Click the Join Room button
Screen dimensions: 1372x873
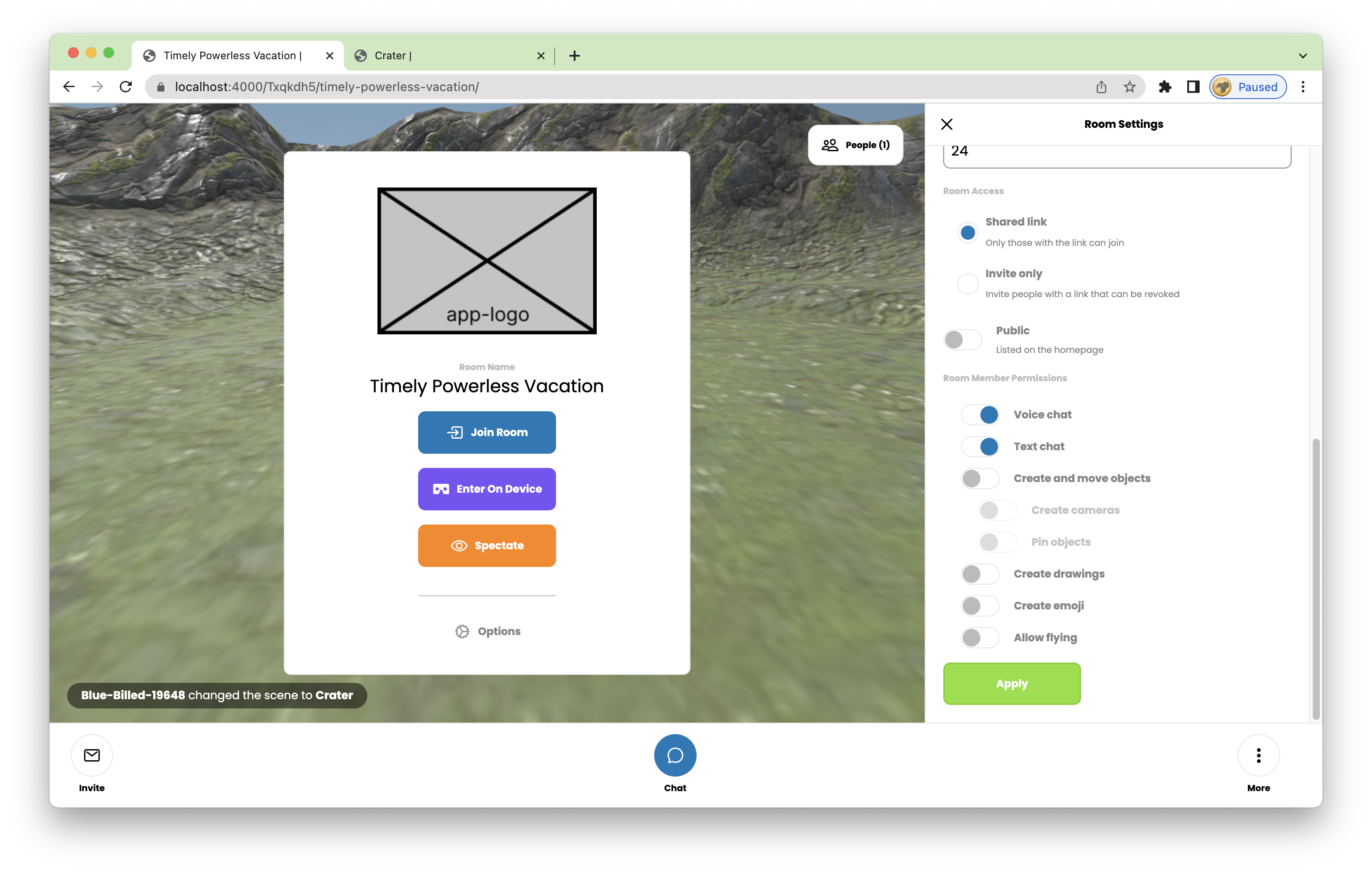click(487, 432)
